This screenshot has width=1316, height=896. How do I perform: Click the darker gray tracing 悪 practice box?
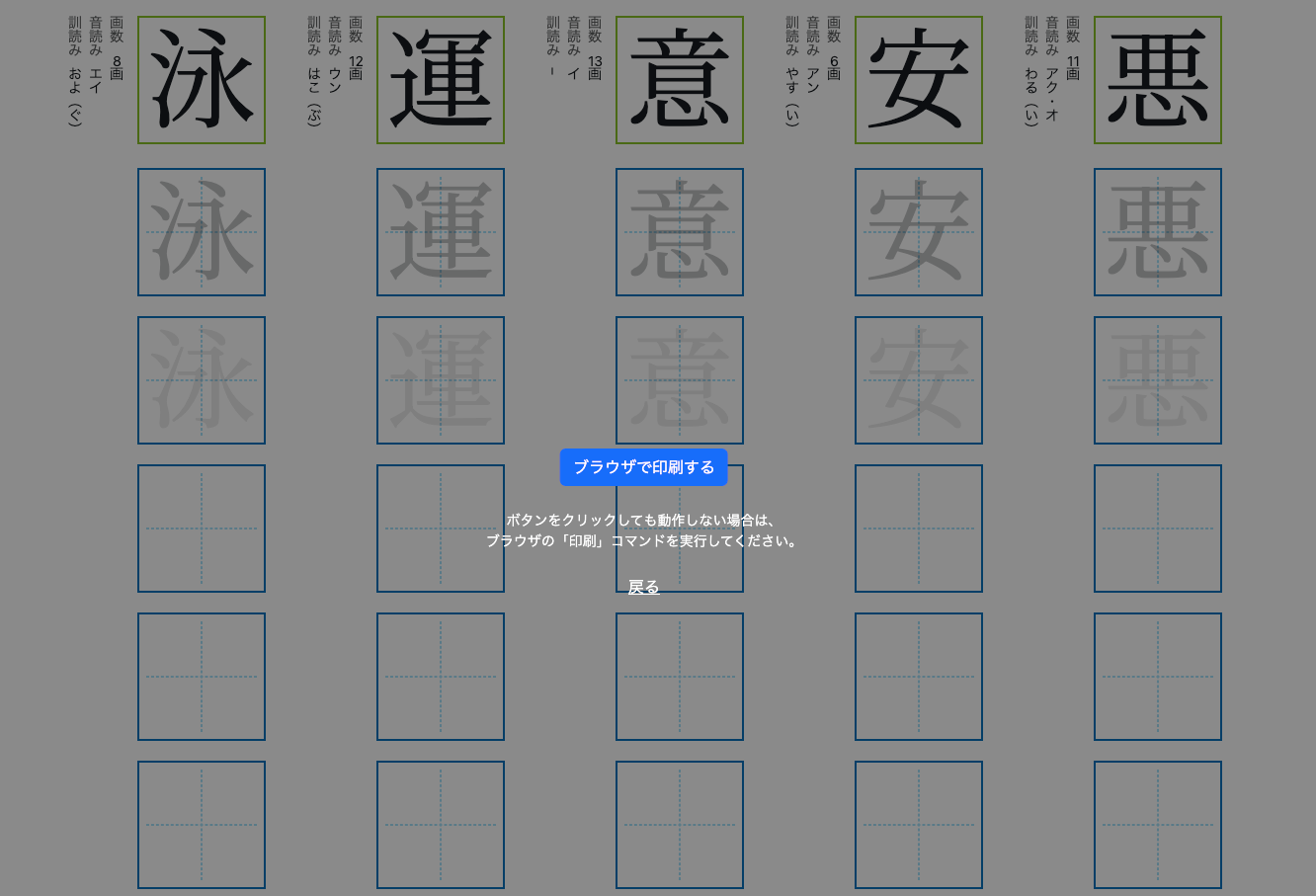1158,232
